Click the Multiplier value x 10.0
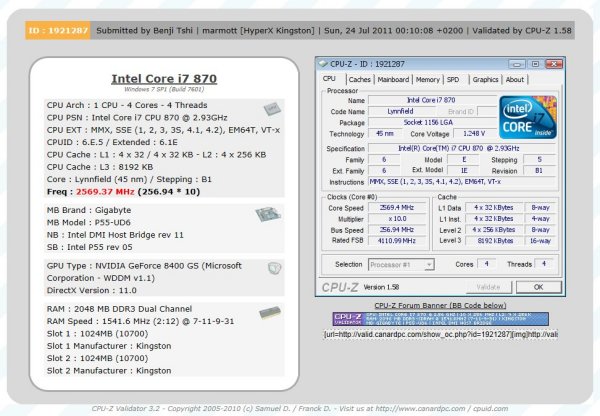 coord(397,219)
